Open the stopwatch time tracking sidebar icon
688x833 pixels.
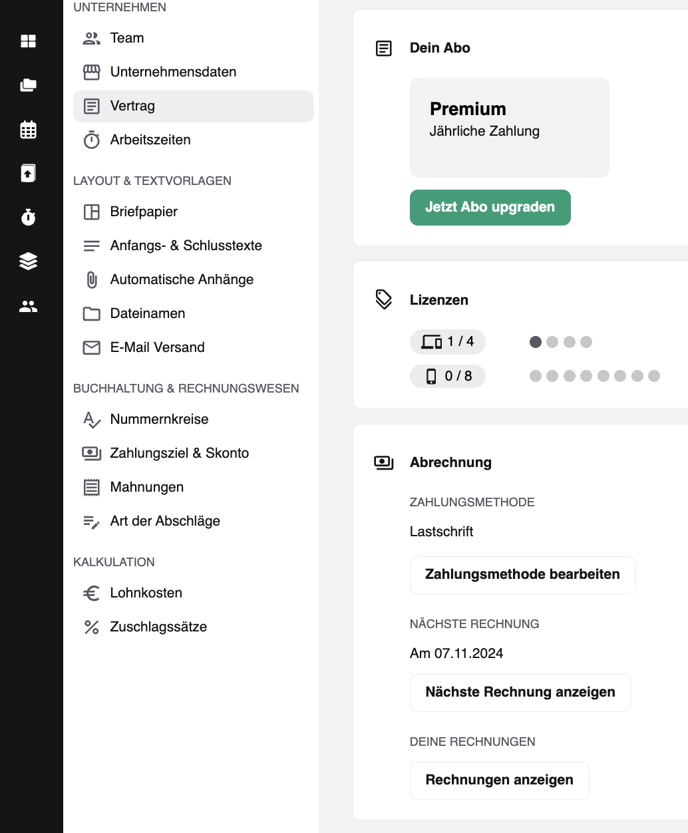point(28,217)
